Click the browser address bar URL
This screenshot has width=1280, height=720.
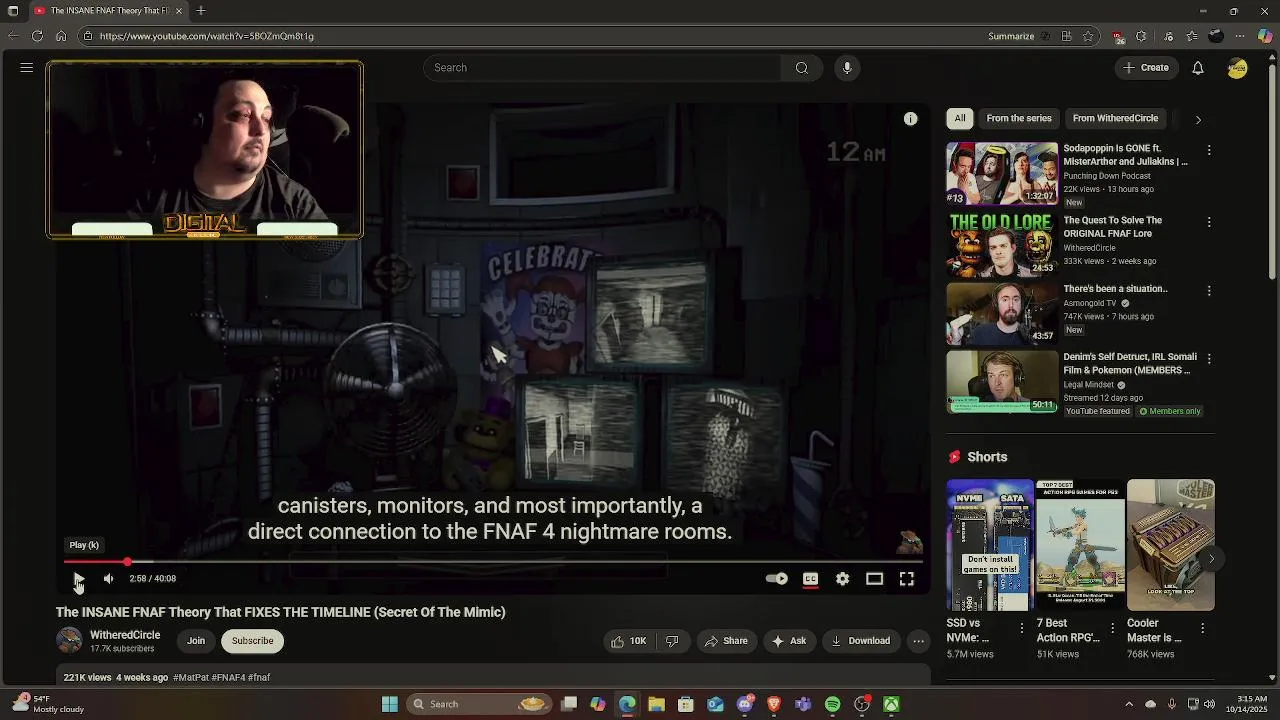[x=207, y=36]
